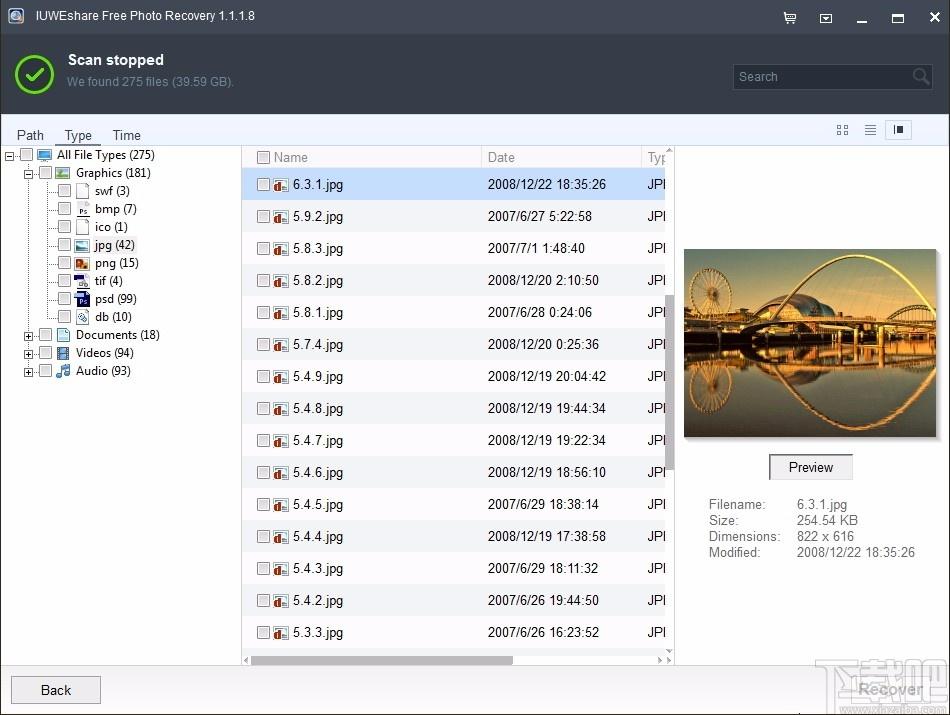The height and width of the screenshot is (715, 950).
Task: Click the Documents category icon
Action: (63, 335)
